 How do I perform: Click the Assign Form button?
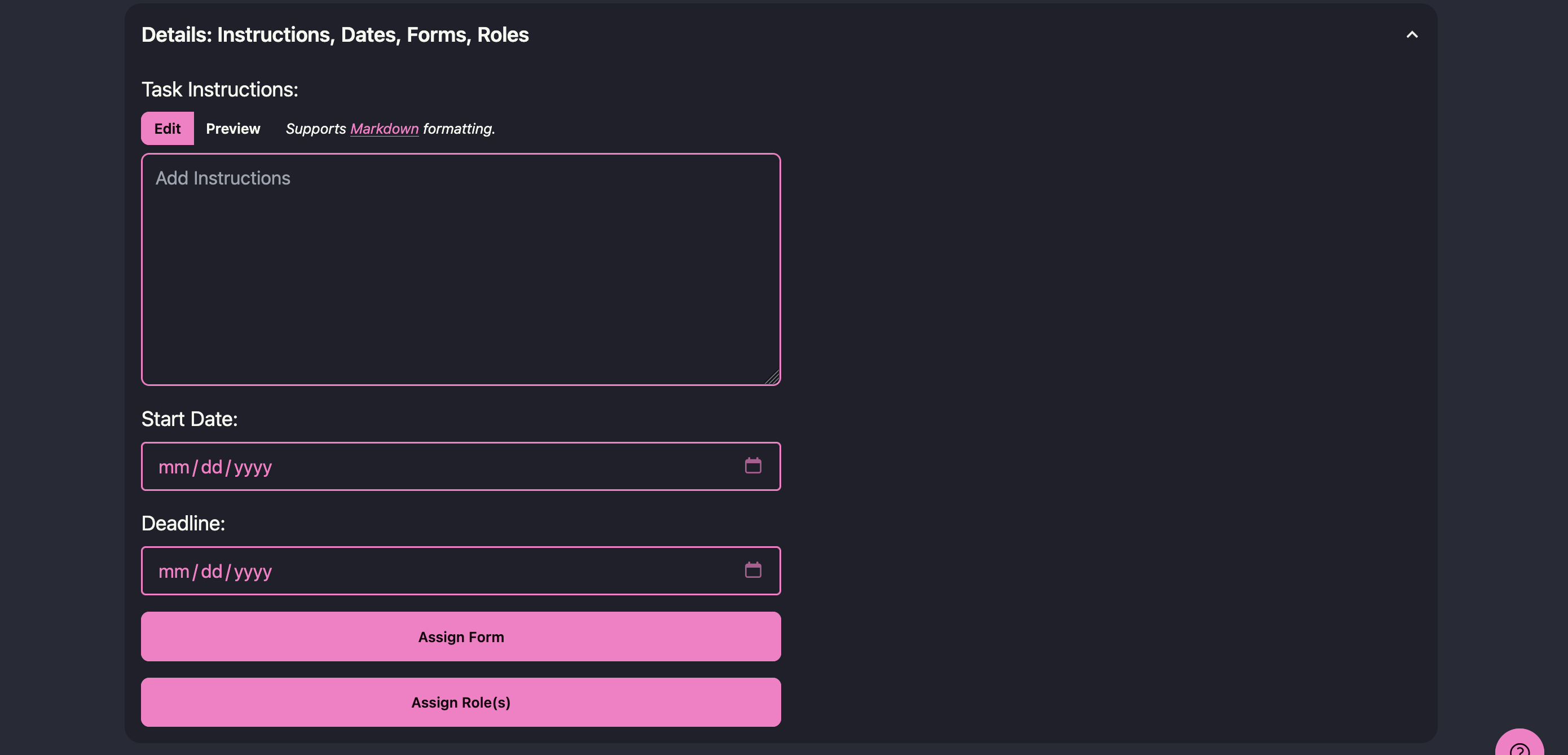[461, 637]
